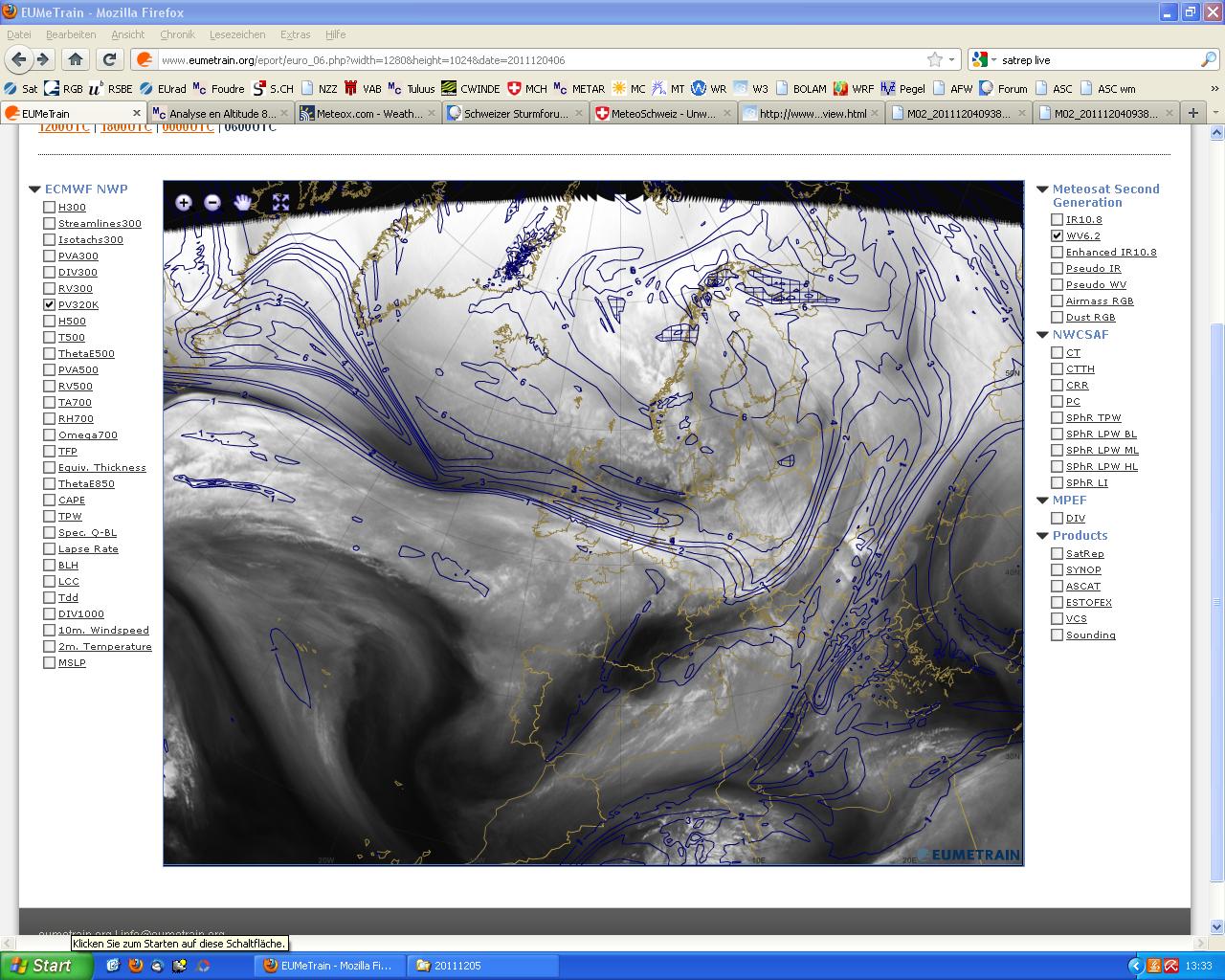Click the Airmass RGB link
Image resolution: width=1225 pixels, height=980 pixels.
click(1100, 301)
